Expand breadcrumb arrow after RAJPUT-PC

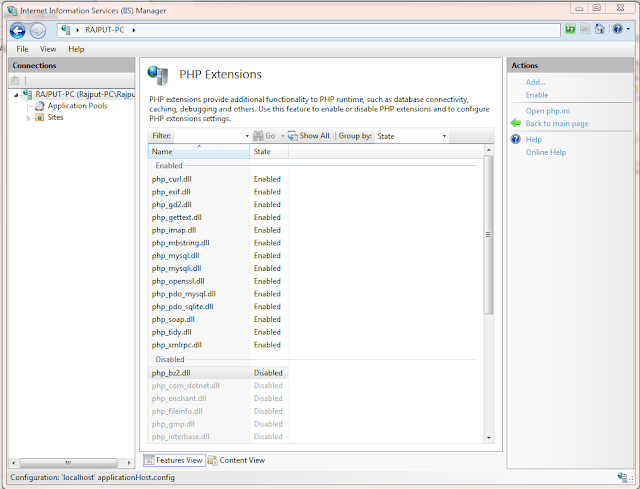pos(133,30)
